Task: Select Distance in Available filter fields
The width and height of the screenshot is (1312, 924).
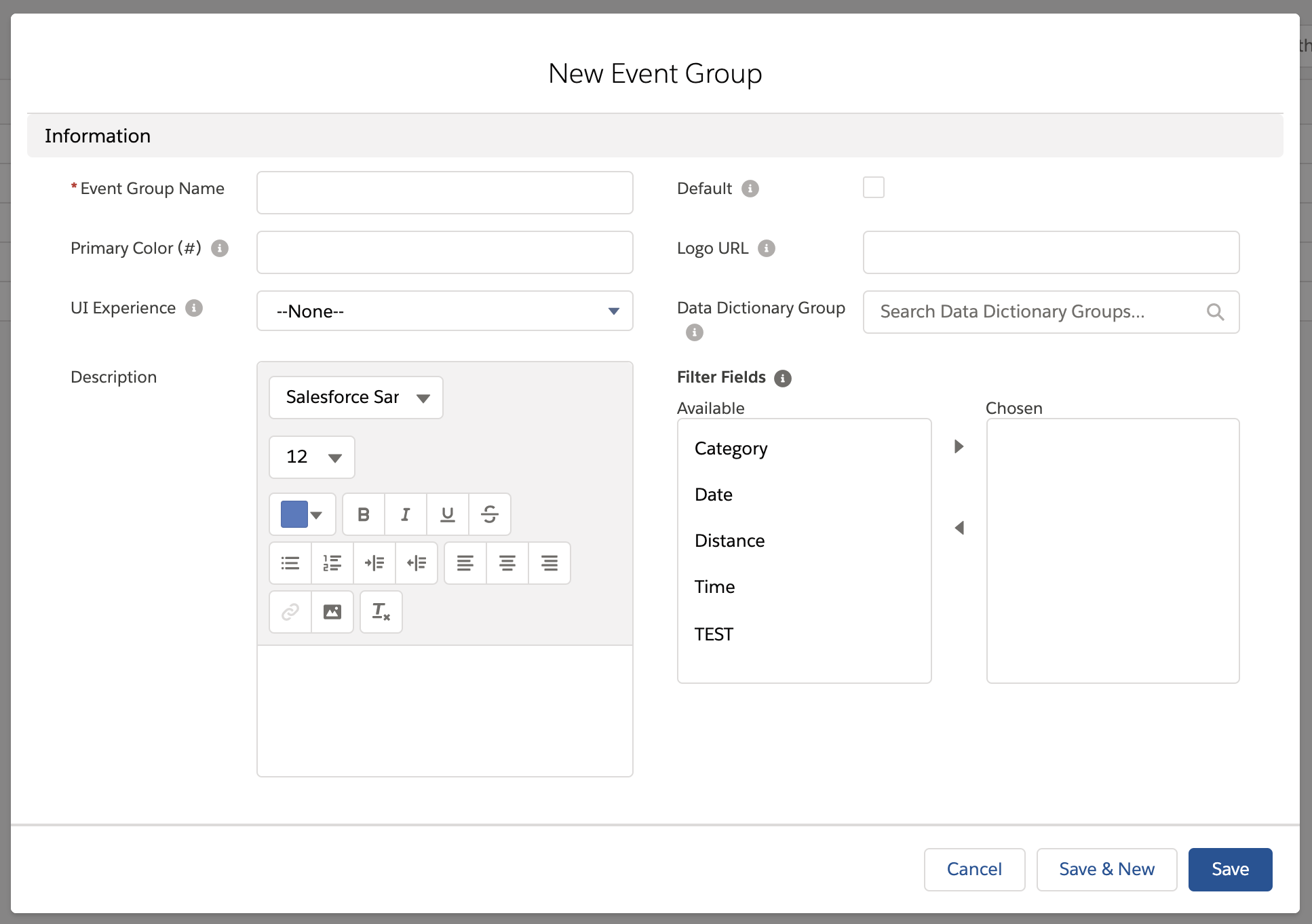Action: coord(729,541)
